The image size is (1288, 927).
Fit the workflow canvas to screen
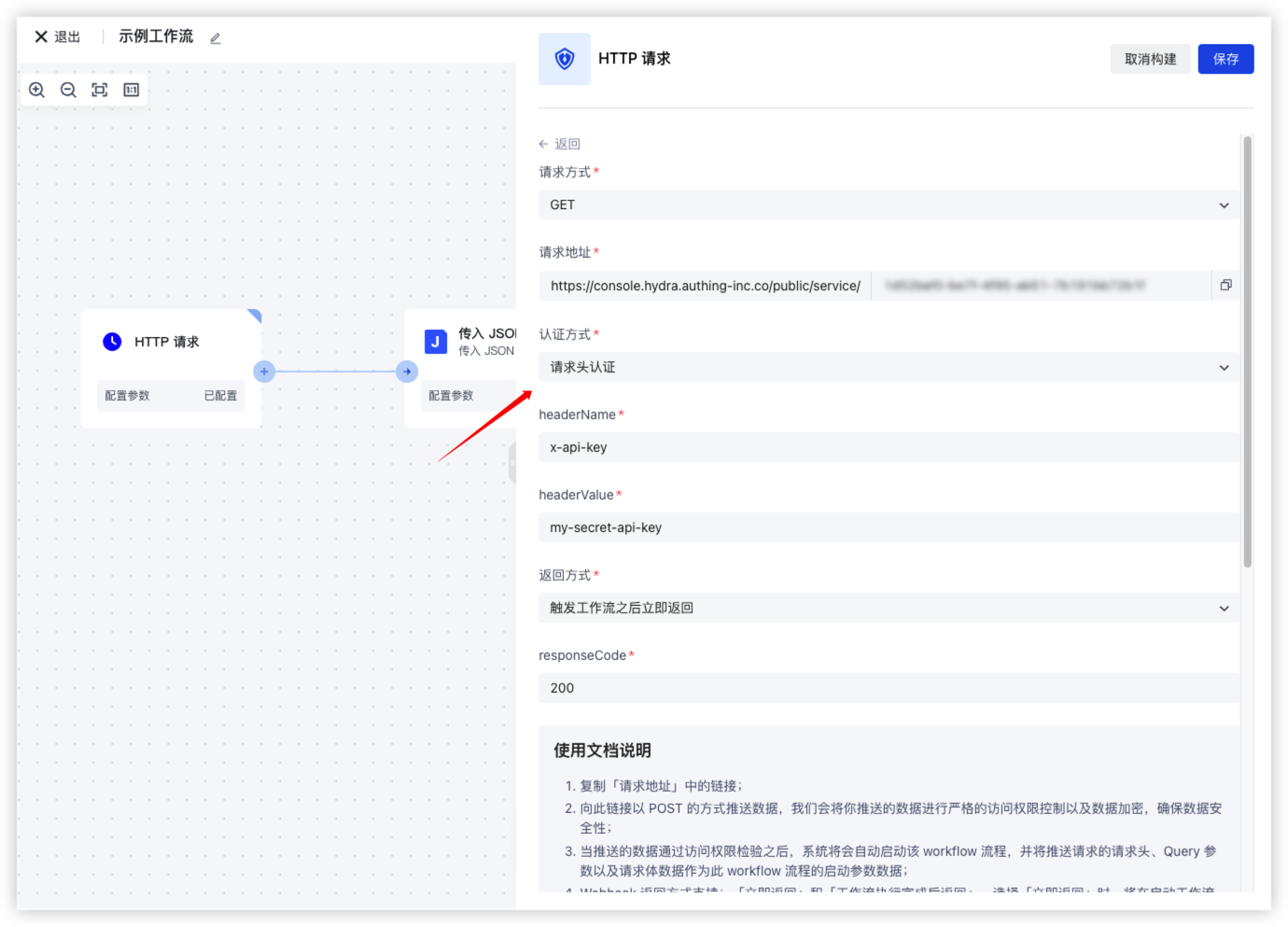pyautogui.click(x=100, y=90)
